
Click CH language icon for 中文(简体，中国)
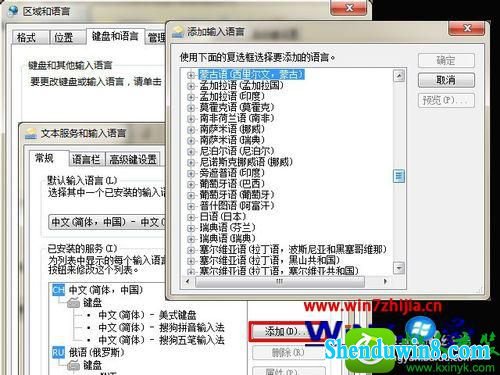click(x=58, y=290)
